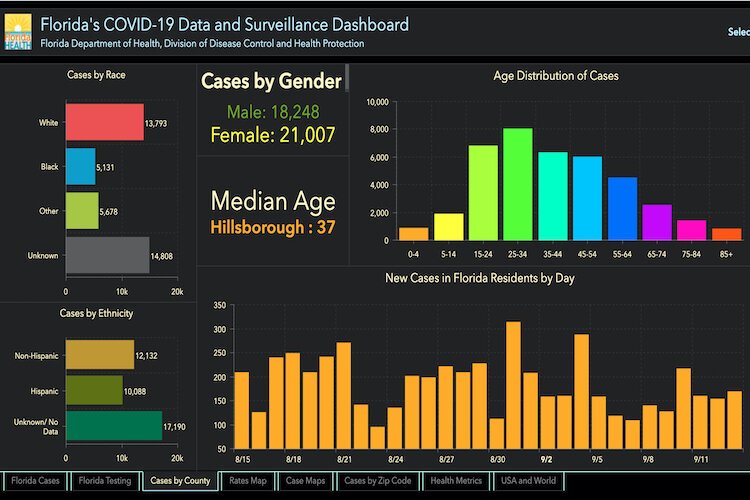Click the 9/2 date axis label

[x=546, y=459]
